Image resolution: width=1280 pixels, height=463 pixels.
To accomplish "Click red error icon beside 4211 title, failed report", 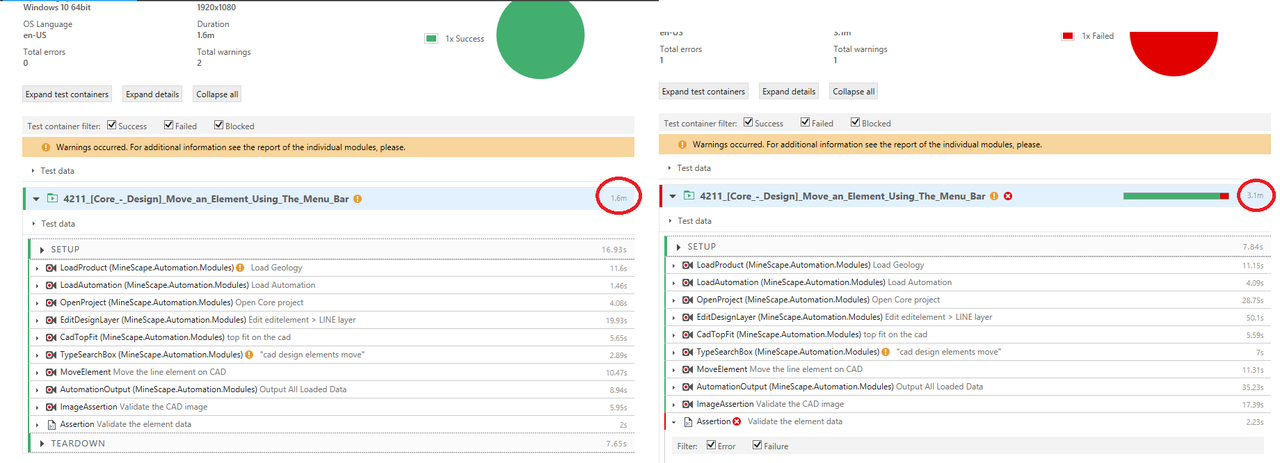I will 1008,196.
